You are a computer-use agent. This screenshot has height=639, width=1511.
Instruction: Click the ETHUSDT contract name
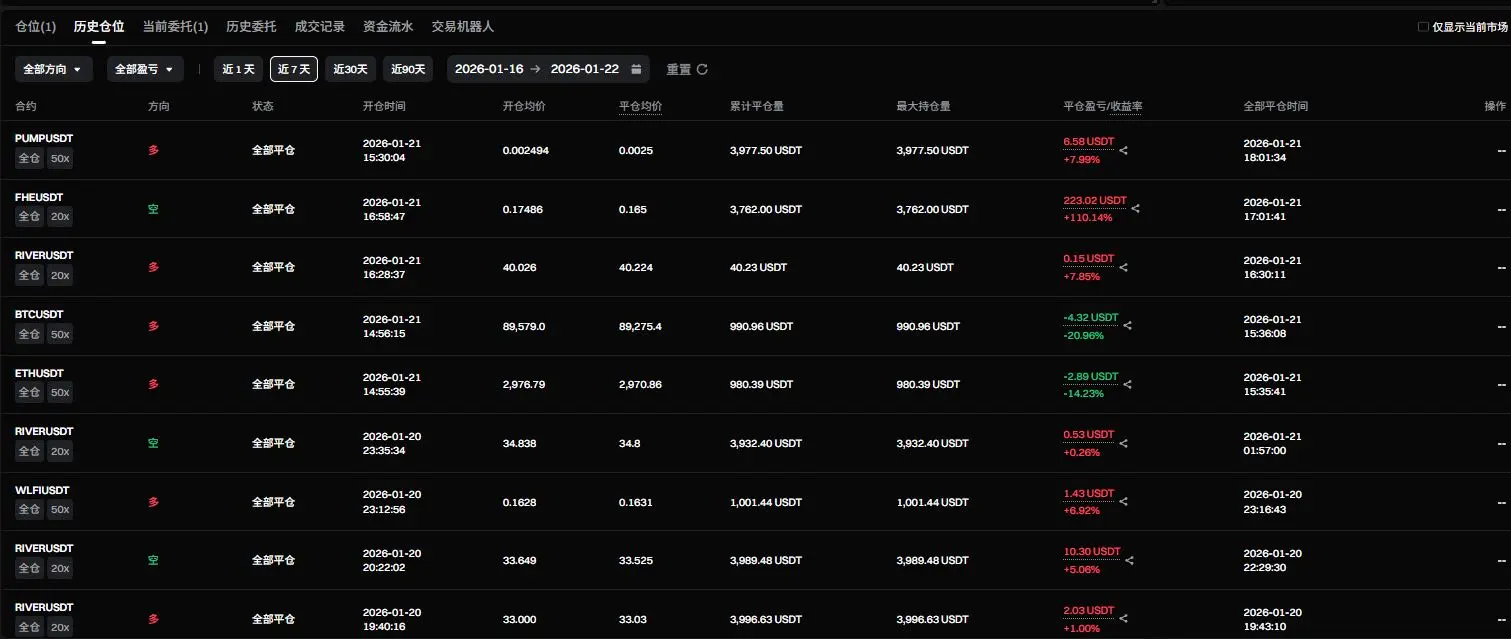[x=39, y=373]
